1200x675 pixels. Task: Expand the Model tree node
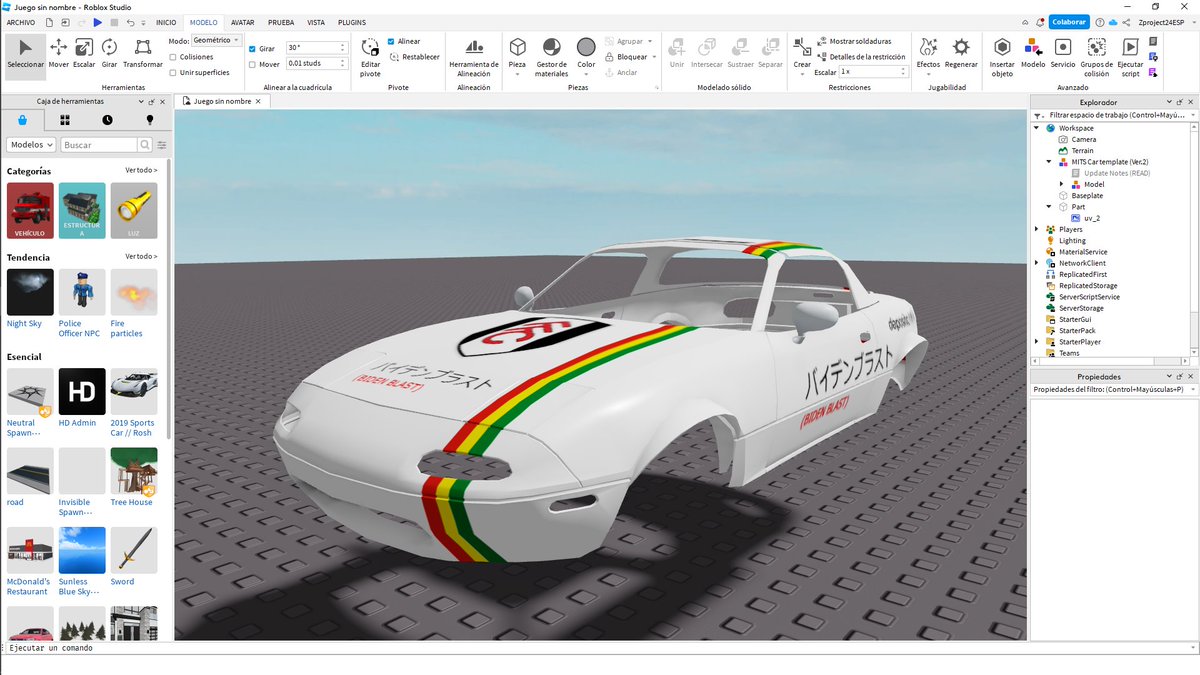tap(1062, 184)
